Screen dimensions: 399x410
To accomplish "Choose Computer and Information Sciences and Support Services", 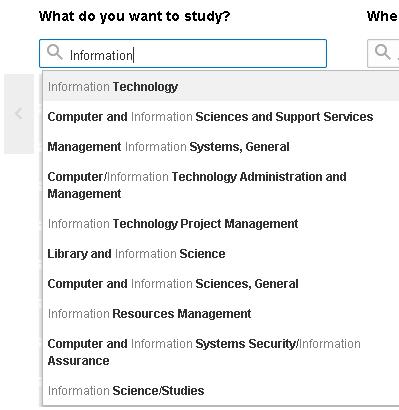I will coord(221,117).
